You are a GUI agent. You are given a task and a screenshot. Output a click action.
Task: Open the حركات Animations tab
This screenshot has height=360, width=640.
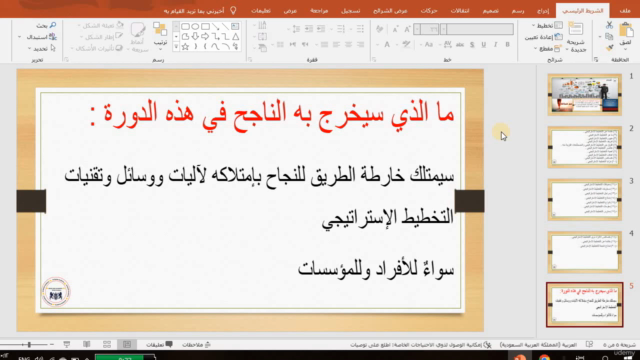(429, 11)
